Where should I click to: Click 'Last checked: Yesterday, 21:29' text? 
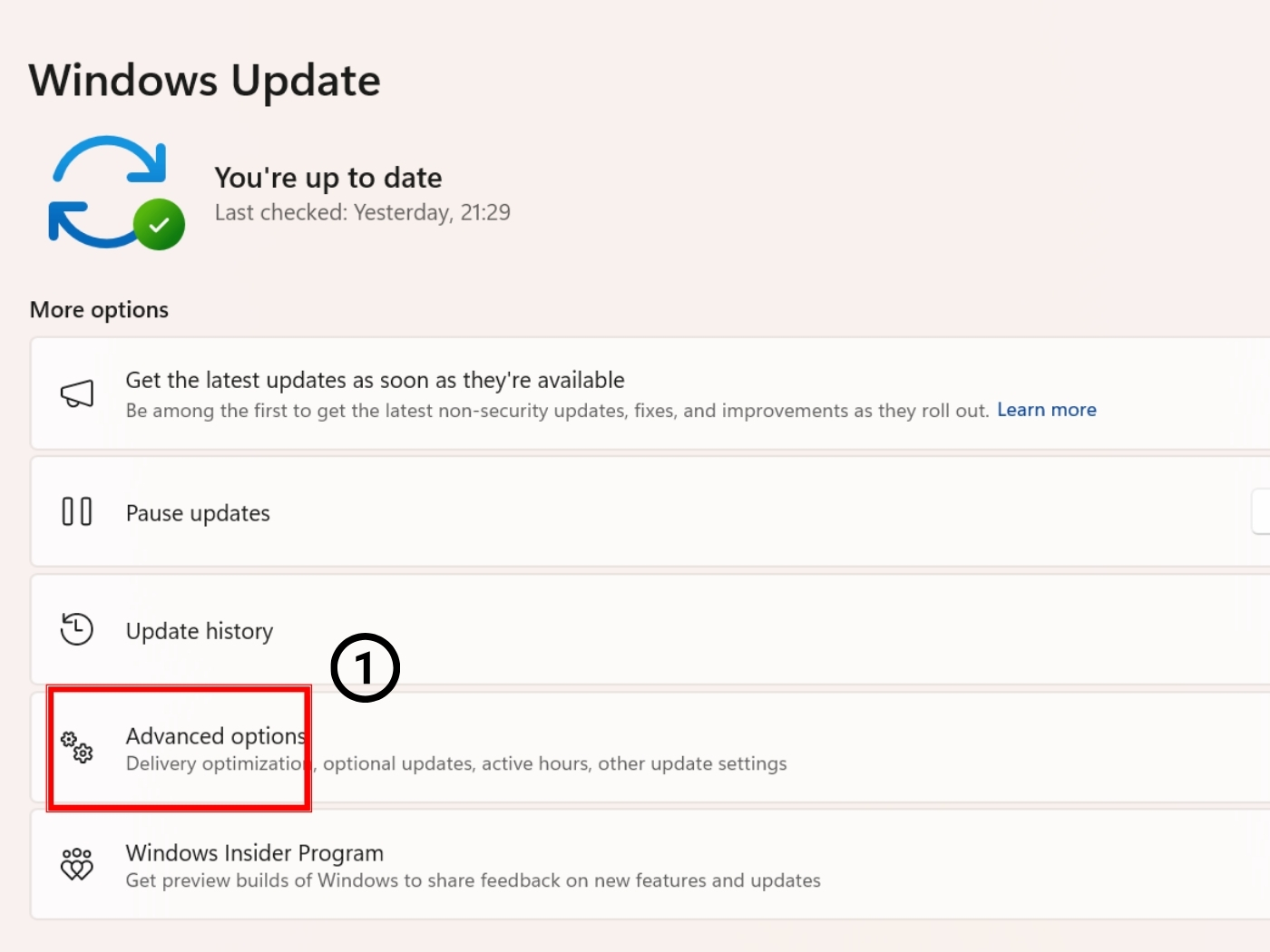[362, 212]
